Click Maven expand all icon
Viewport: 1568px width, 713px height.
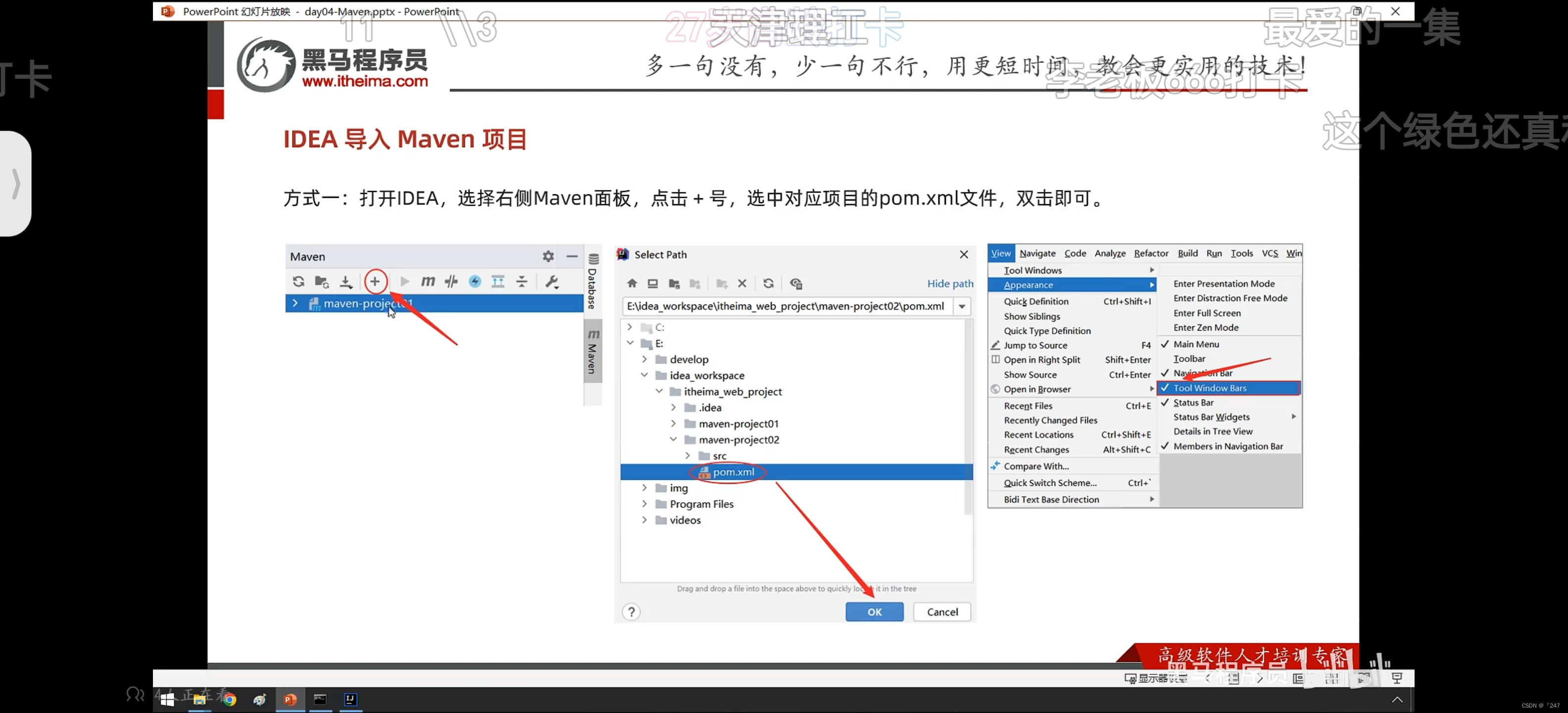coord(498,281)
